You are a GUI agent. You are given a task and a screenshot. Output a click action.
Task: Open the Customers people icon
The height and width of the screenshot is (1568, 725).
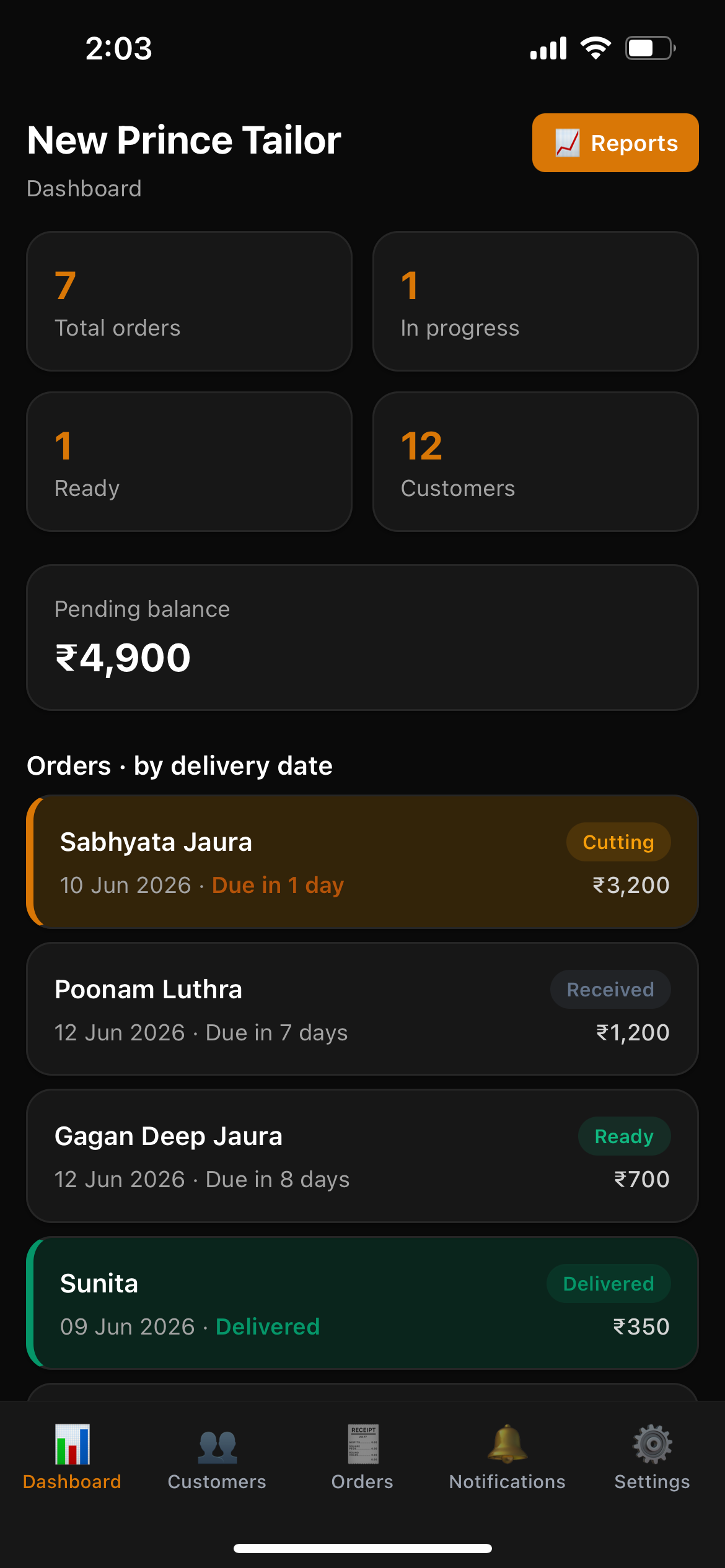[217, 1447]
